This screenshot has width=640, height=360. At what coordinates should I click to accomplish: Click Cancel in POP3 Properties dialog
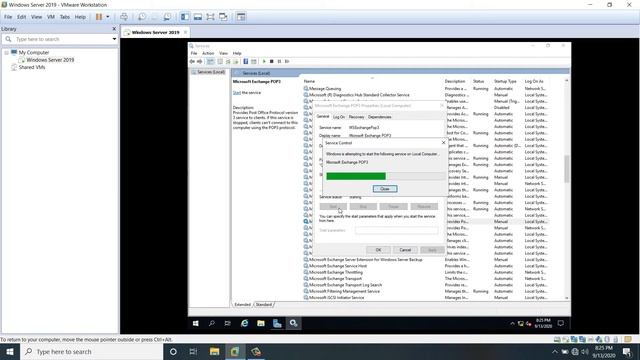click(405, 250)
